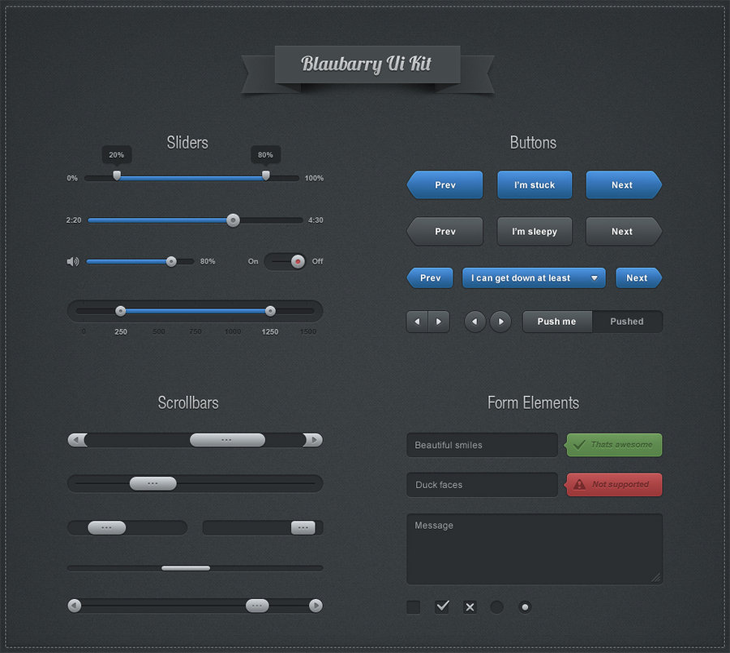Click the large blue Prev button
The image size is (730, 653).
click(x=445, y=185)
